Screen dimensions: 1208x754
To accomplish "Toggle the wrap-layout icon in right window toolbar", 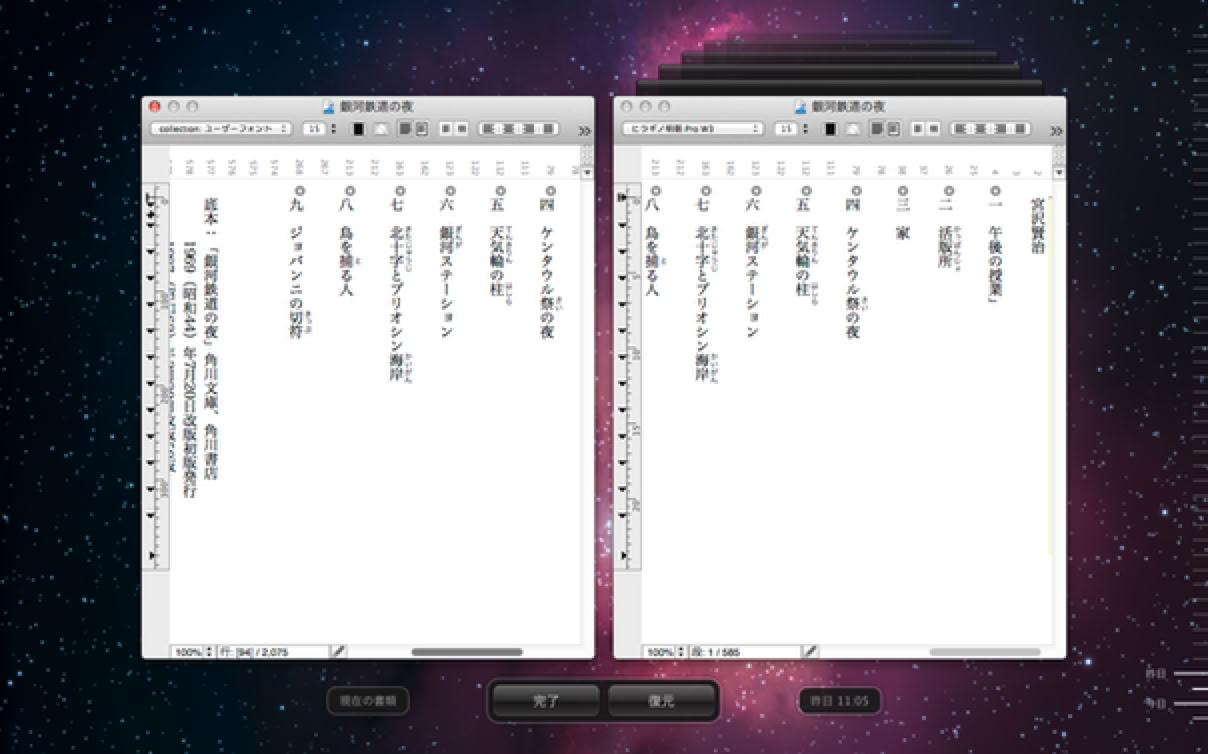I will 893,129.
